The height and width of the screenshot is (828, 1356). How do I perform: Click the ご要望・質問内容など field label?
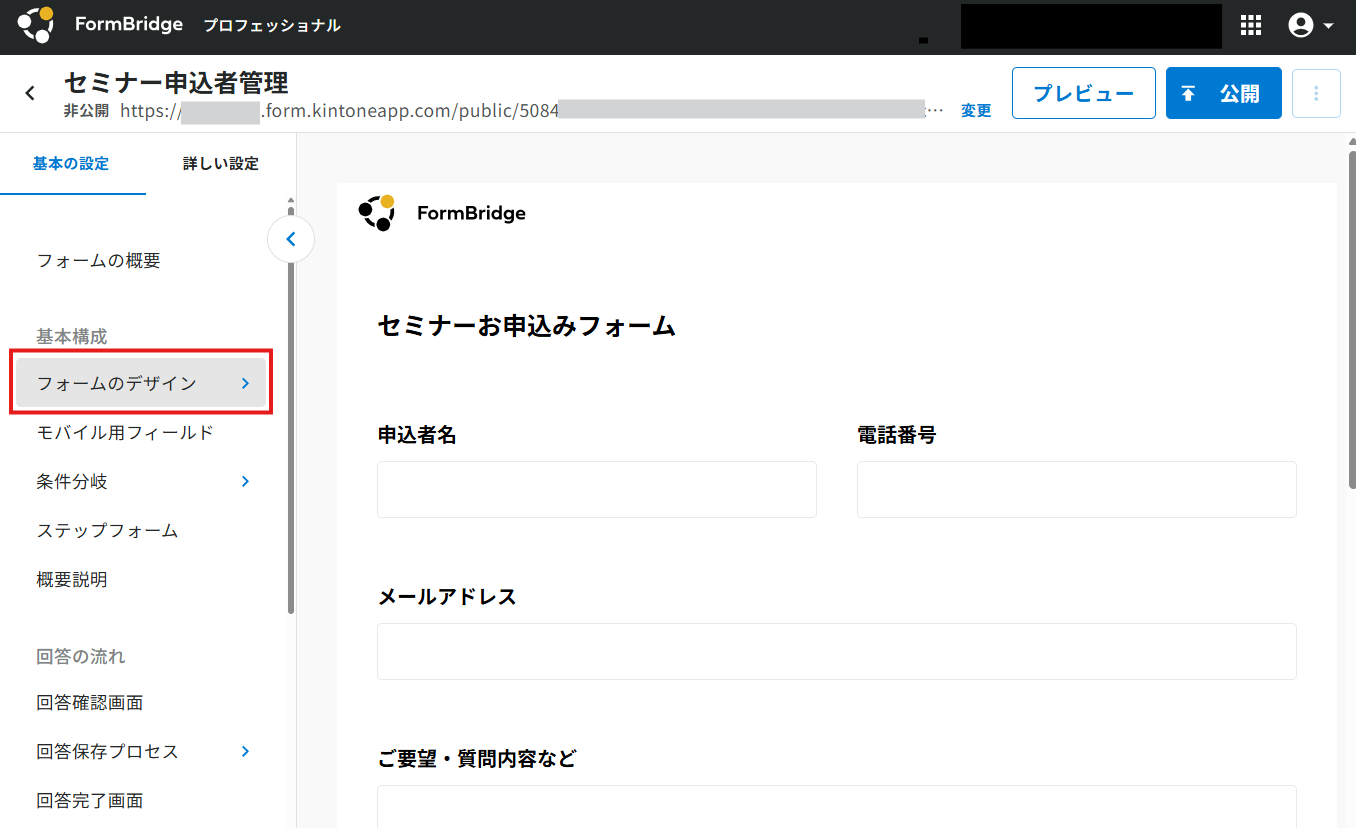pos(477,759)
